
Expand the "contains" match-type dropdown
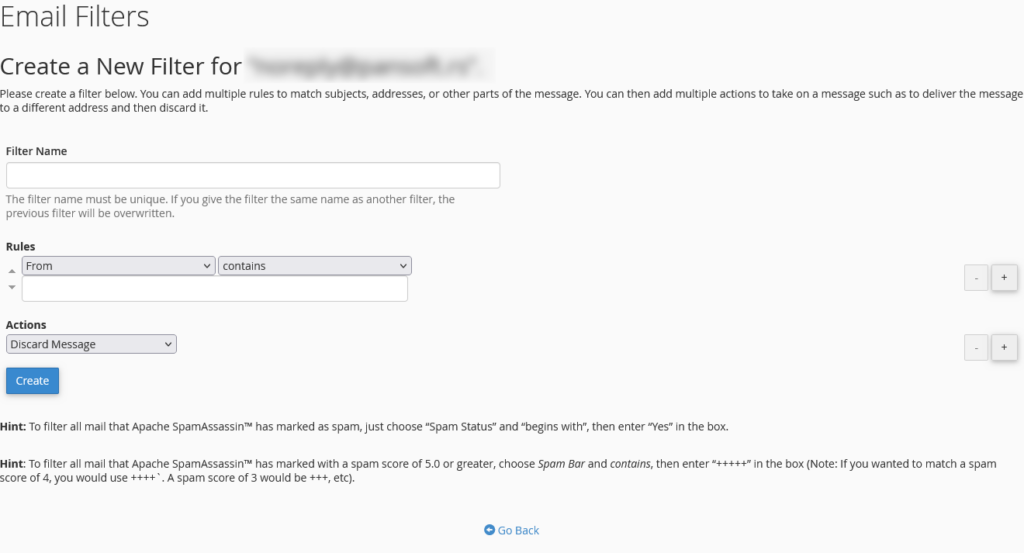coord(315,266)
